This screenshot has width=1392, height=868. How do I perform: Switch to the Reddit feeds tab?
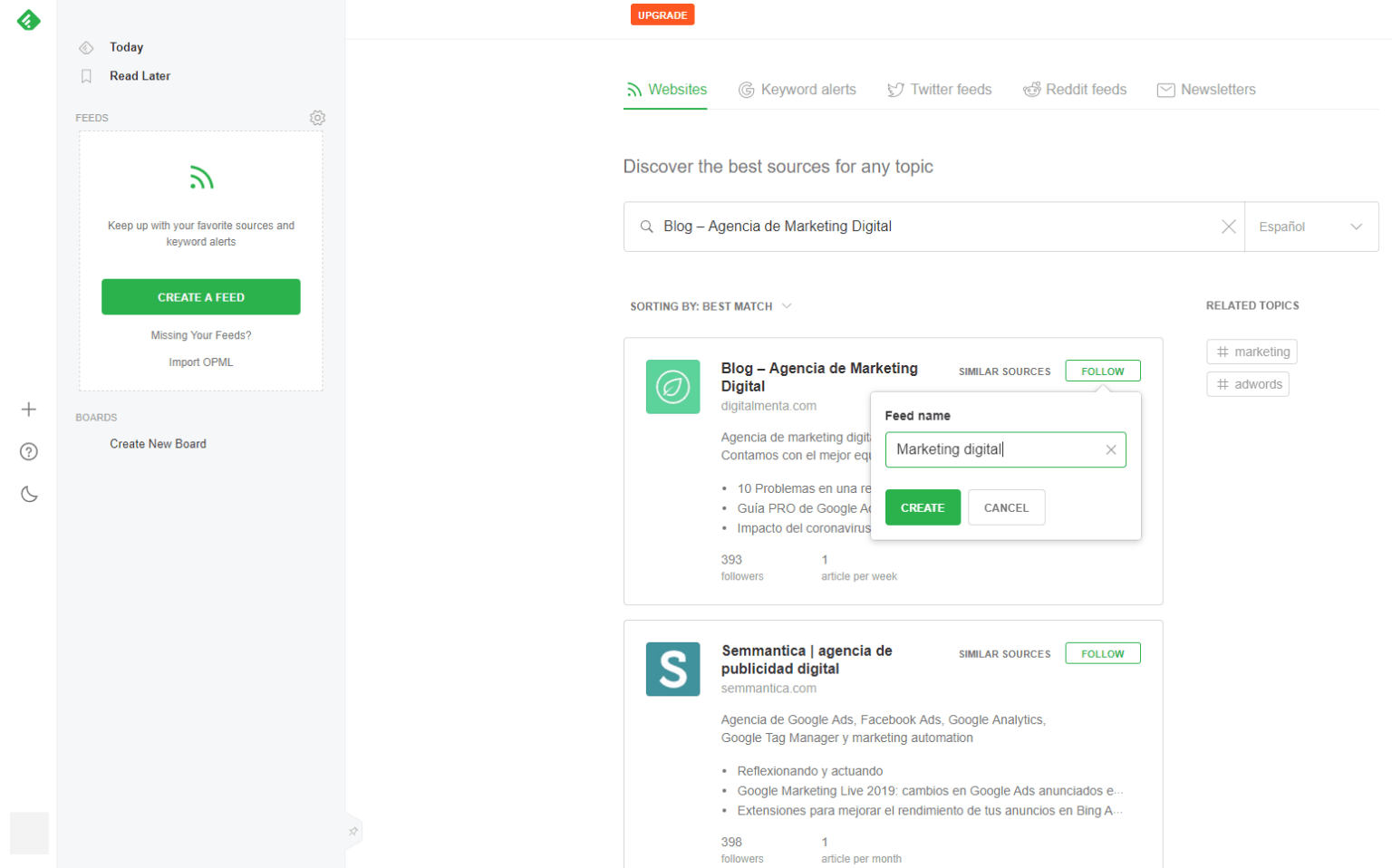tap(1075, 89)
